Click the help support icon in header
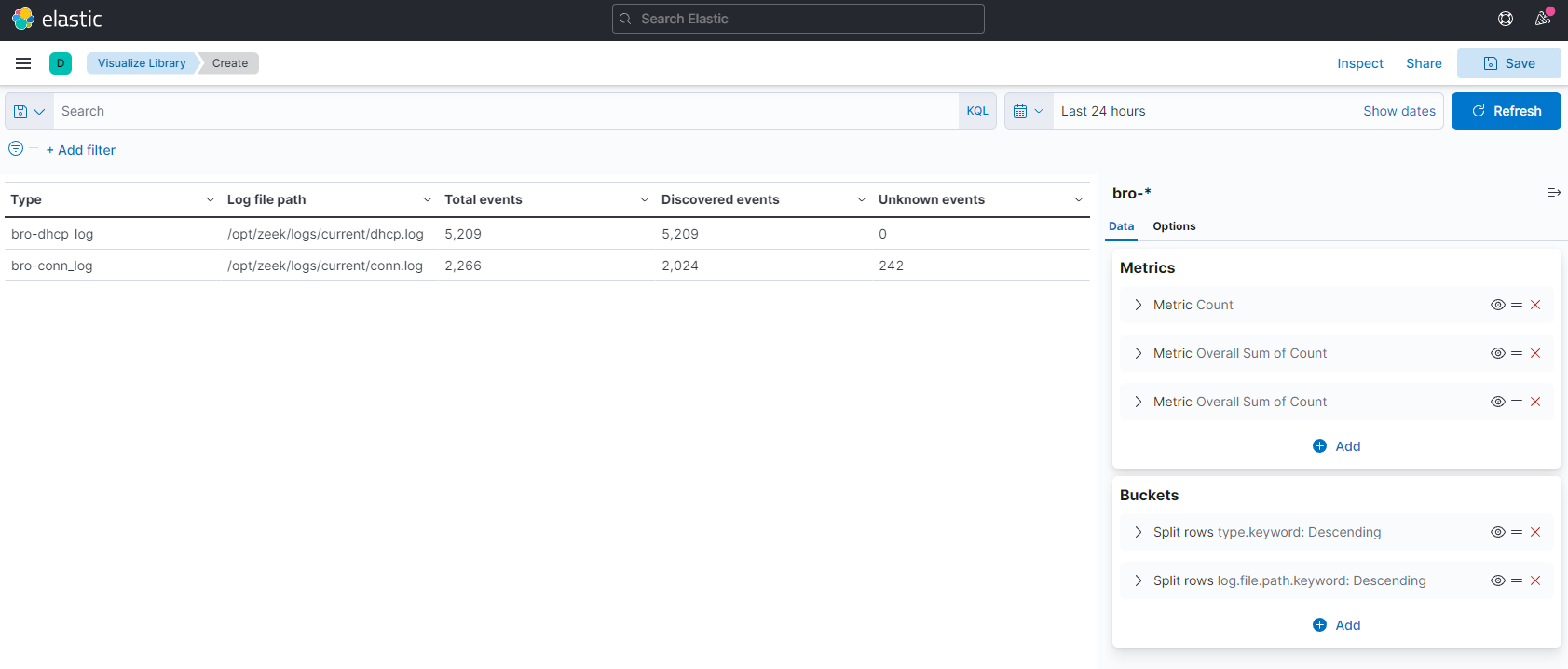This screenshot has width=1568, height=669. coord(1505,19)
